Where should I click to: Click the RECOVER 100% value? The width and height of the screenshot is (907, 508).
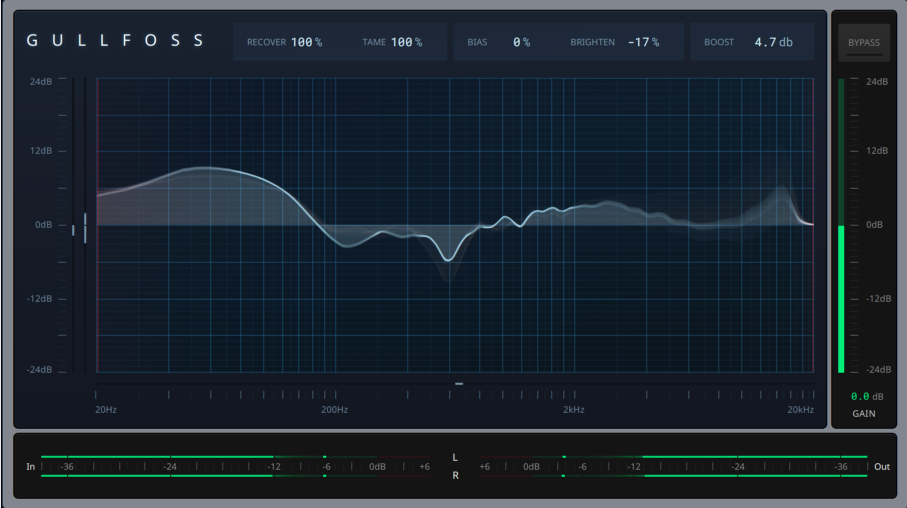[307, 42]
